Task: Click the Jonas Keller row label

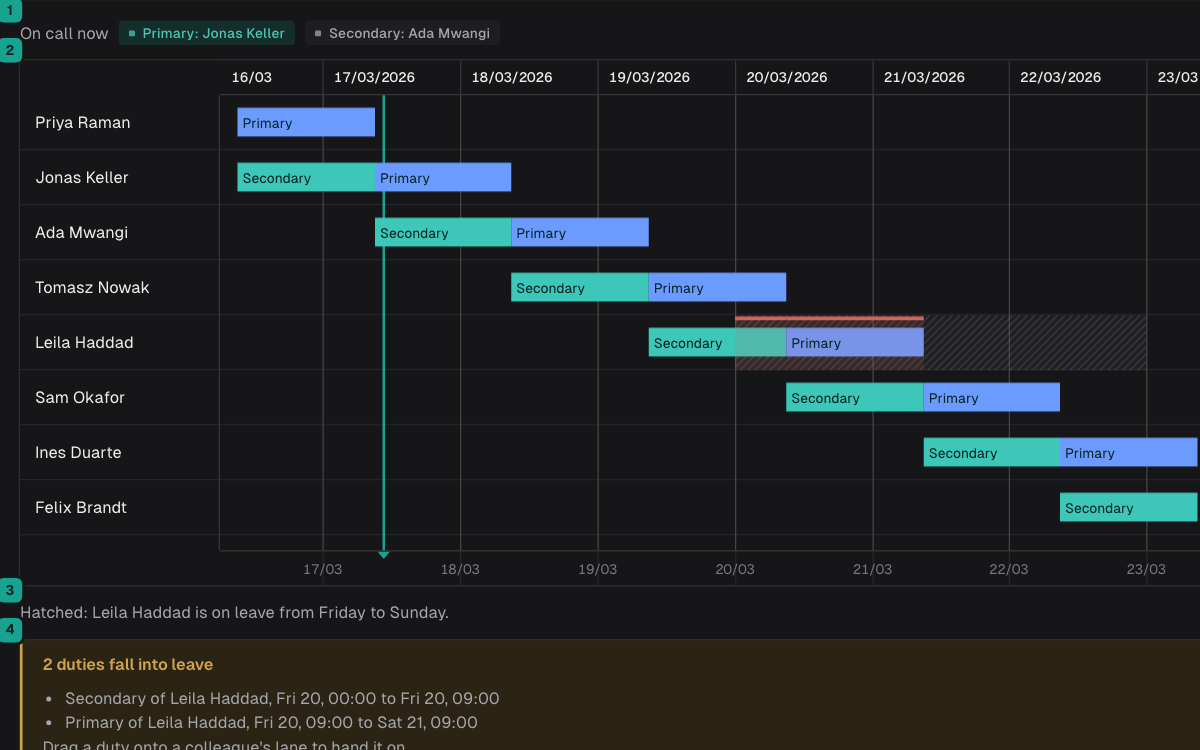Action: [x=82, y=177]
